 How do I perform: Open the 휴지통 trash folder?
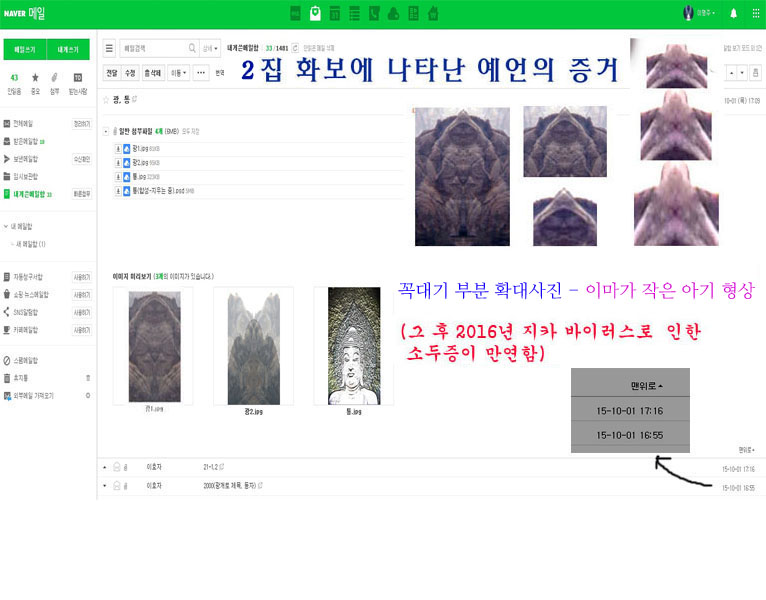[21, 378]
